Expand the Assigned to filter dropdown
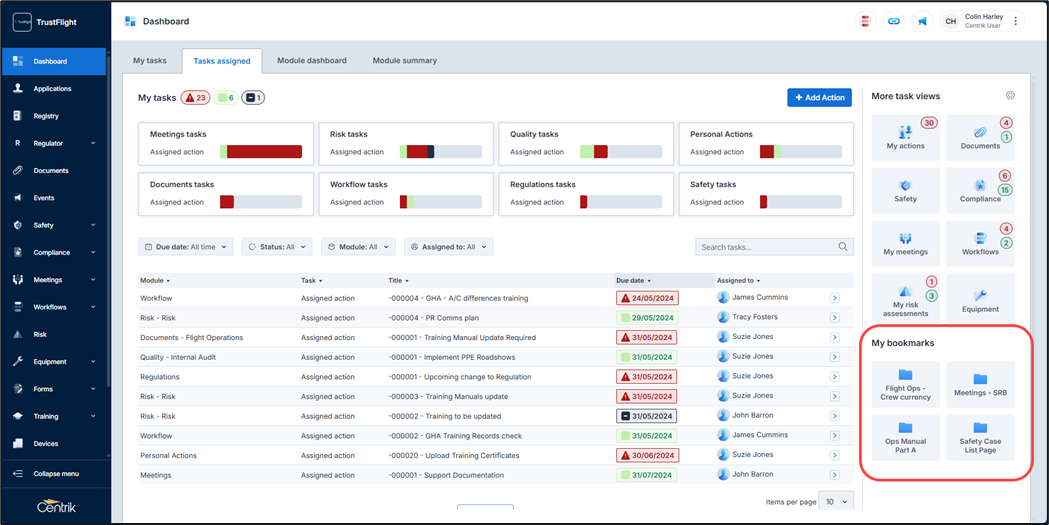Screen dimensions: 1049x525 click(x=448, y=247)
